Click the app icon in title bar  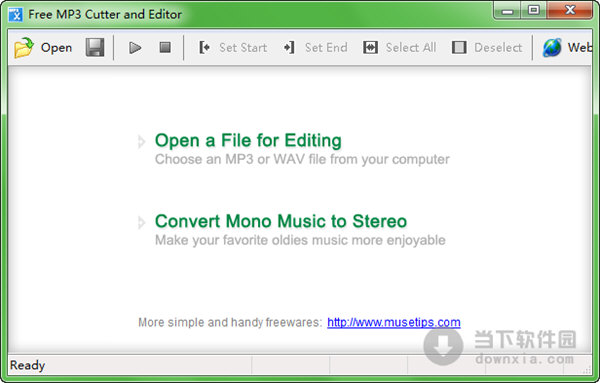point(16,14)
